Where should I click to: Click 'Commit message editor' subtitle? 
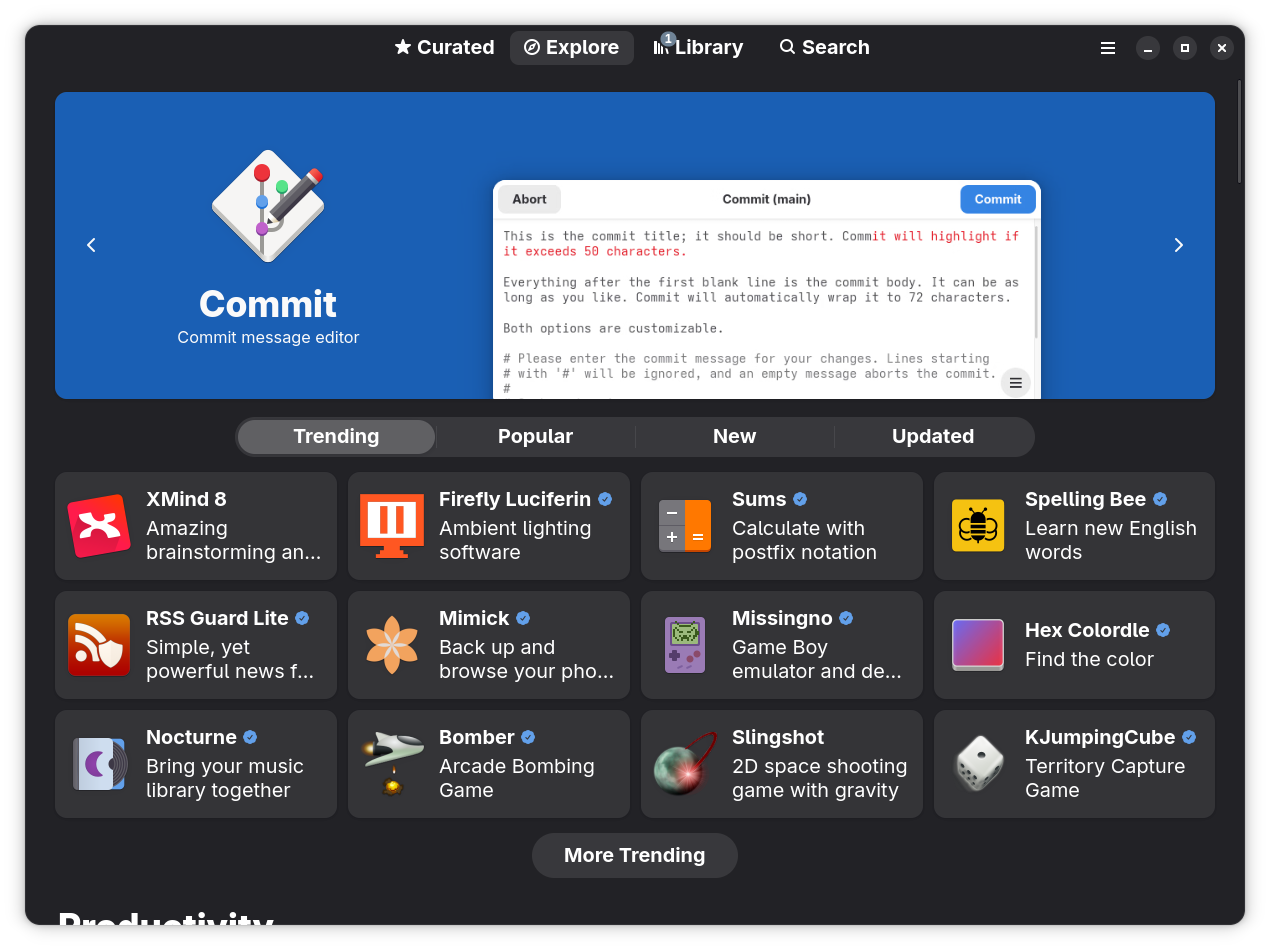[268, 338]
